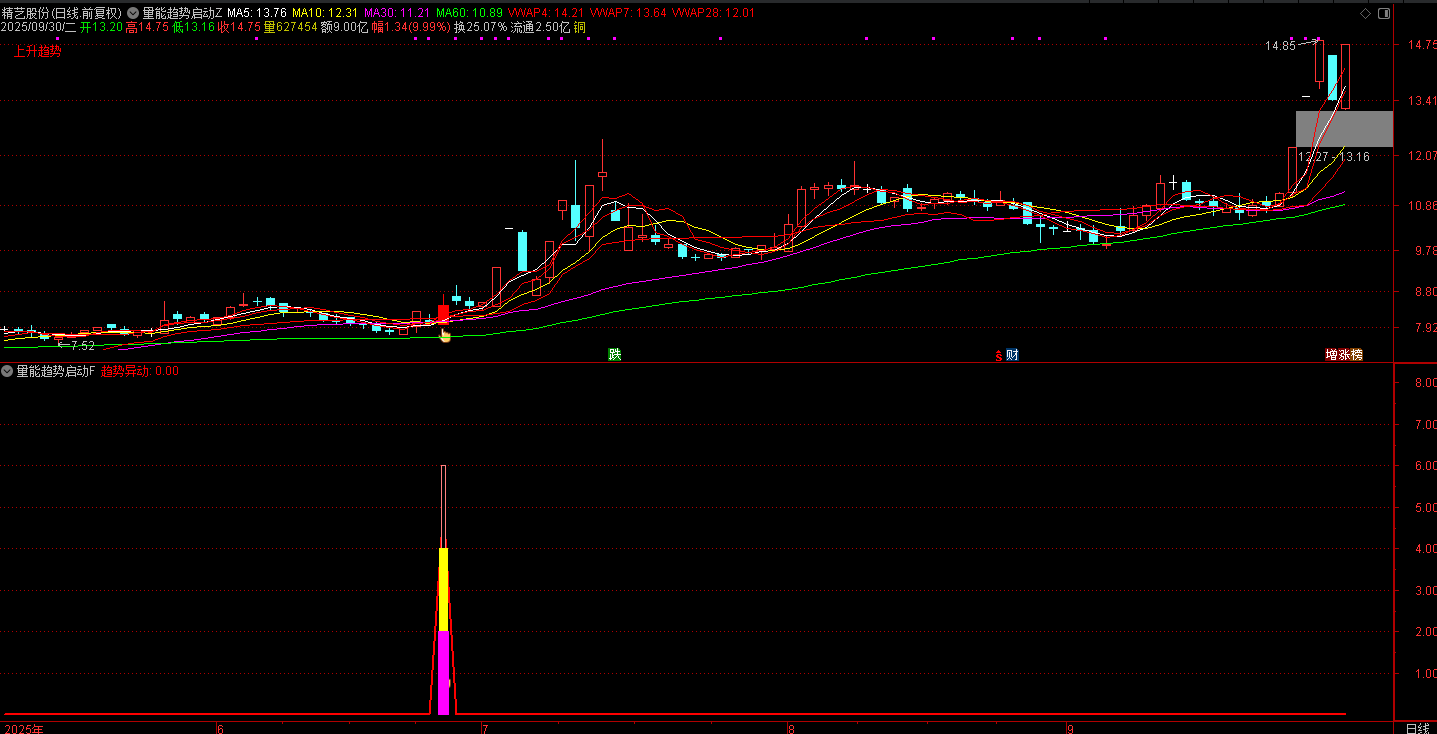
Task: Toggle the side panel icon at the top right
Action: click(x=1384, y=13)
